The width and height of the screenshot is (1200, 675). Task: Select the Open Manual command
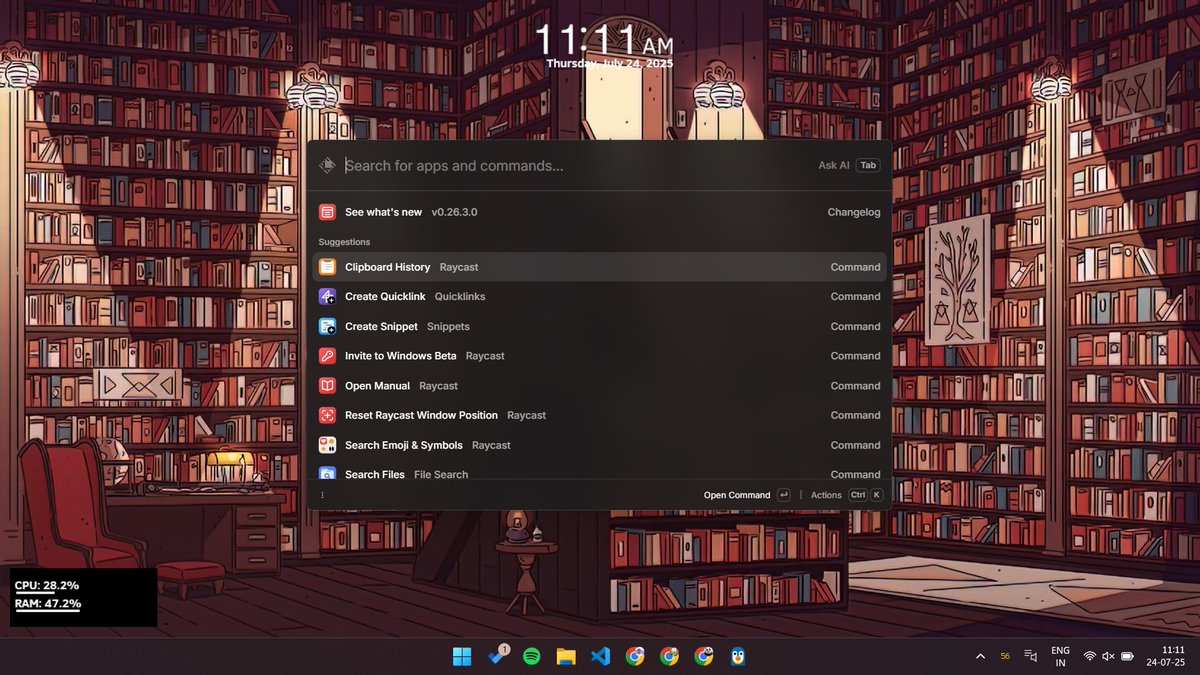[x=599, y=385]
